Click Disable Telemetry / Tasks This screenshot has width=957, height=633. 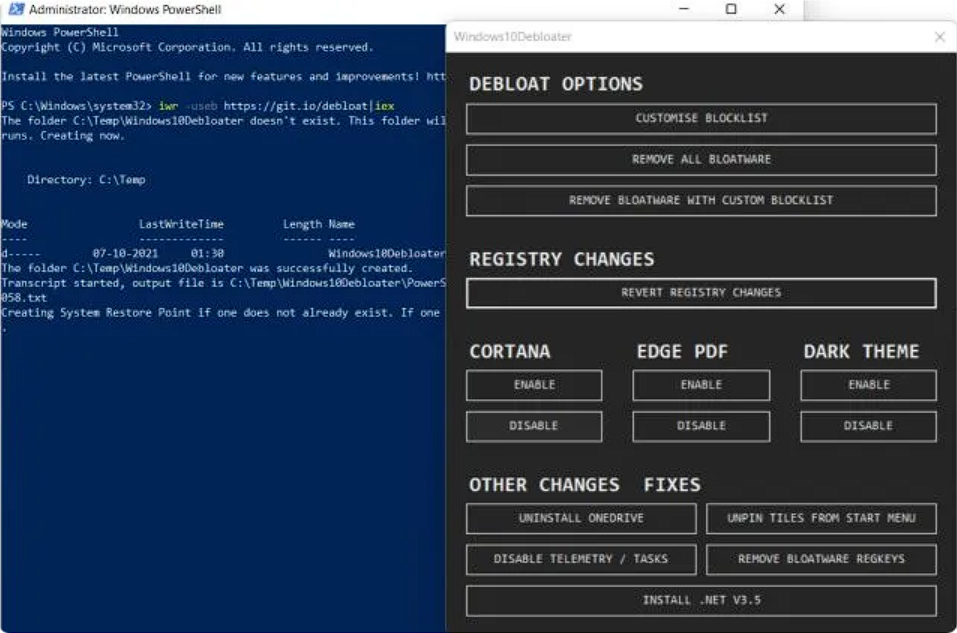click(x=581, y=559)
